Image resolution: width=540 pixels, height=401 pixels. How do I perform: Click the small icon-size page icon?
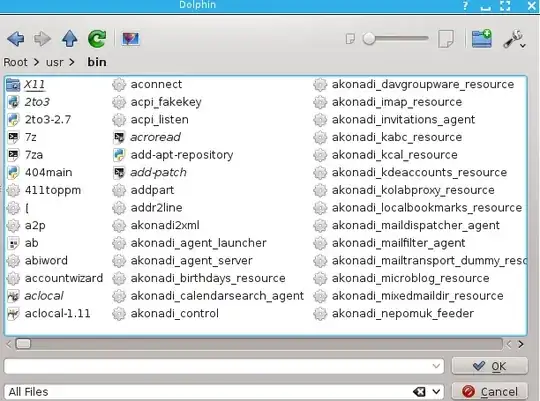click(x=350, y=39)
